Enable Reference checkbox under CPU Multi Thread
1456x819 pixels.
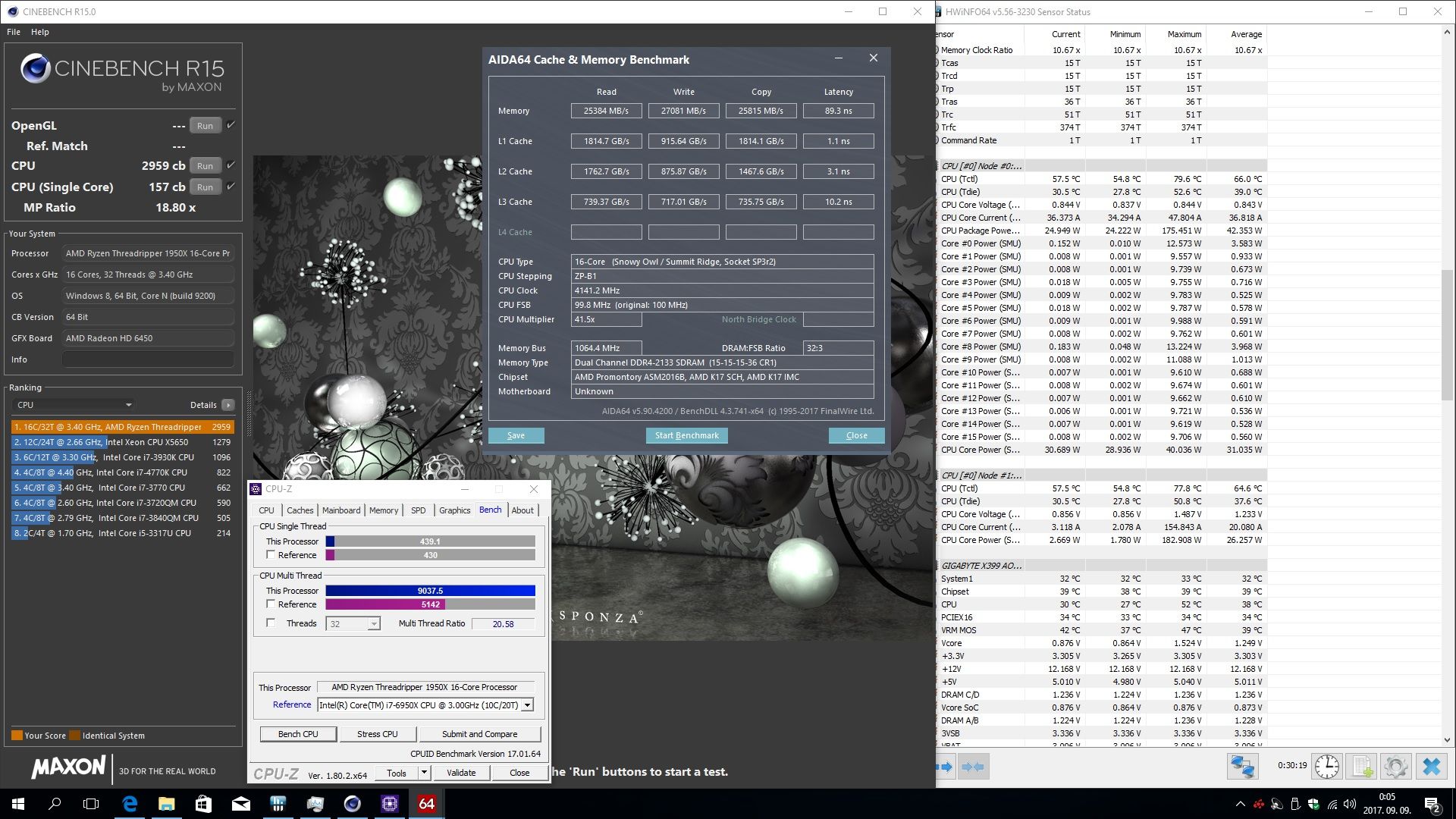click(x=271, y=604)
